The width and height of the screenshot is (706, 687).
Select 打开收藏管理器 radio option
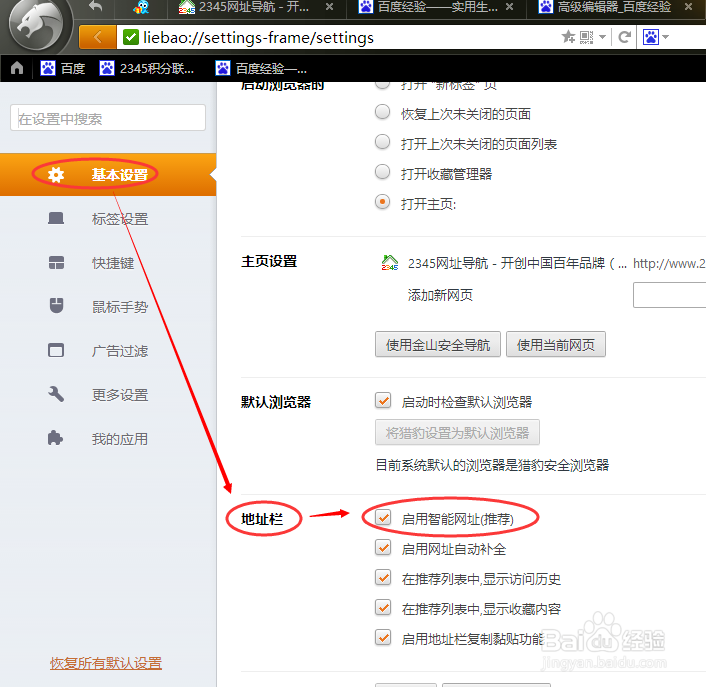tap(382, 172)
